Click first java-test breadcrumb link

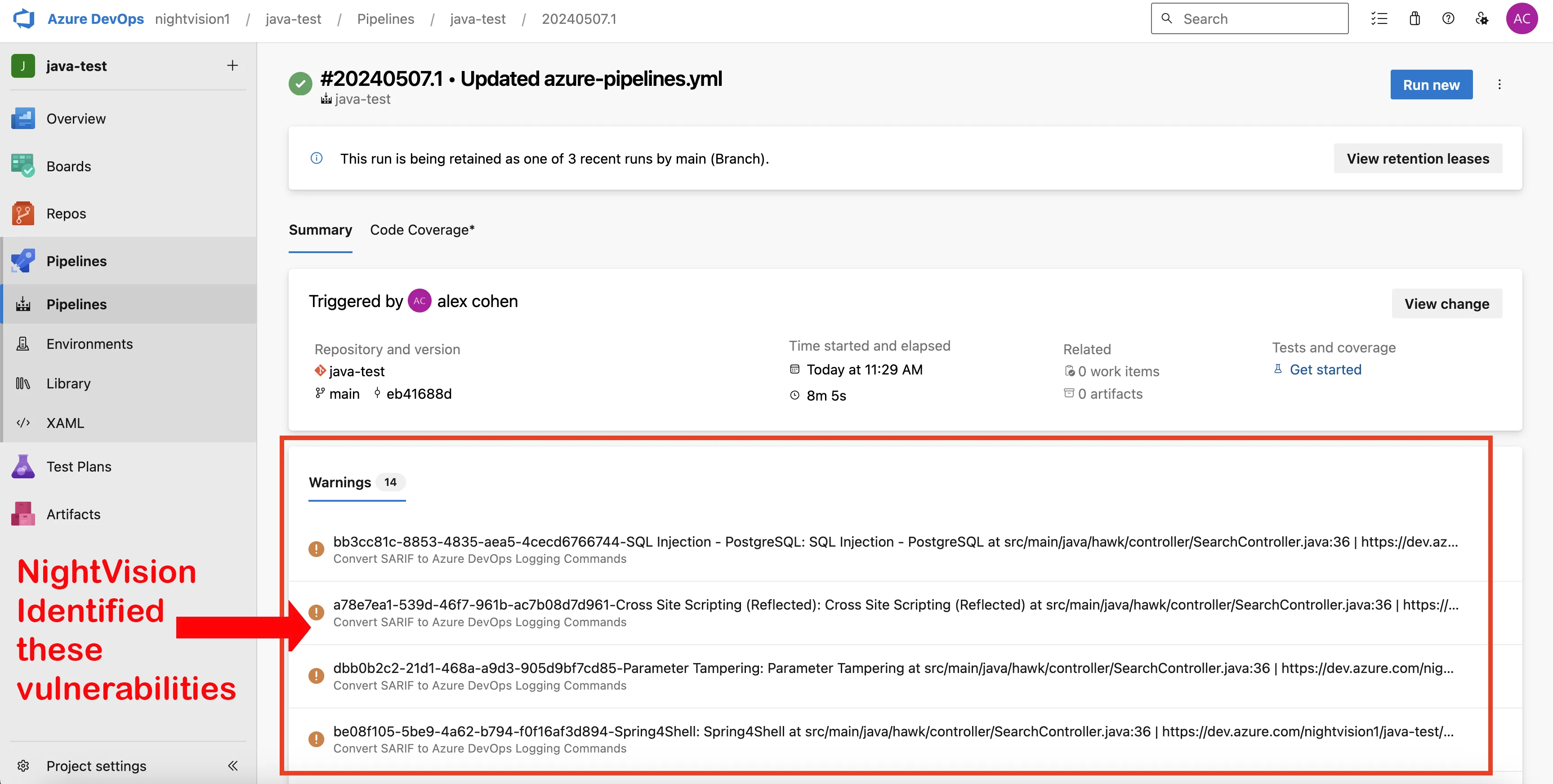pos(293,19)
